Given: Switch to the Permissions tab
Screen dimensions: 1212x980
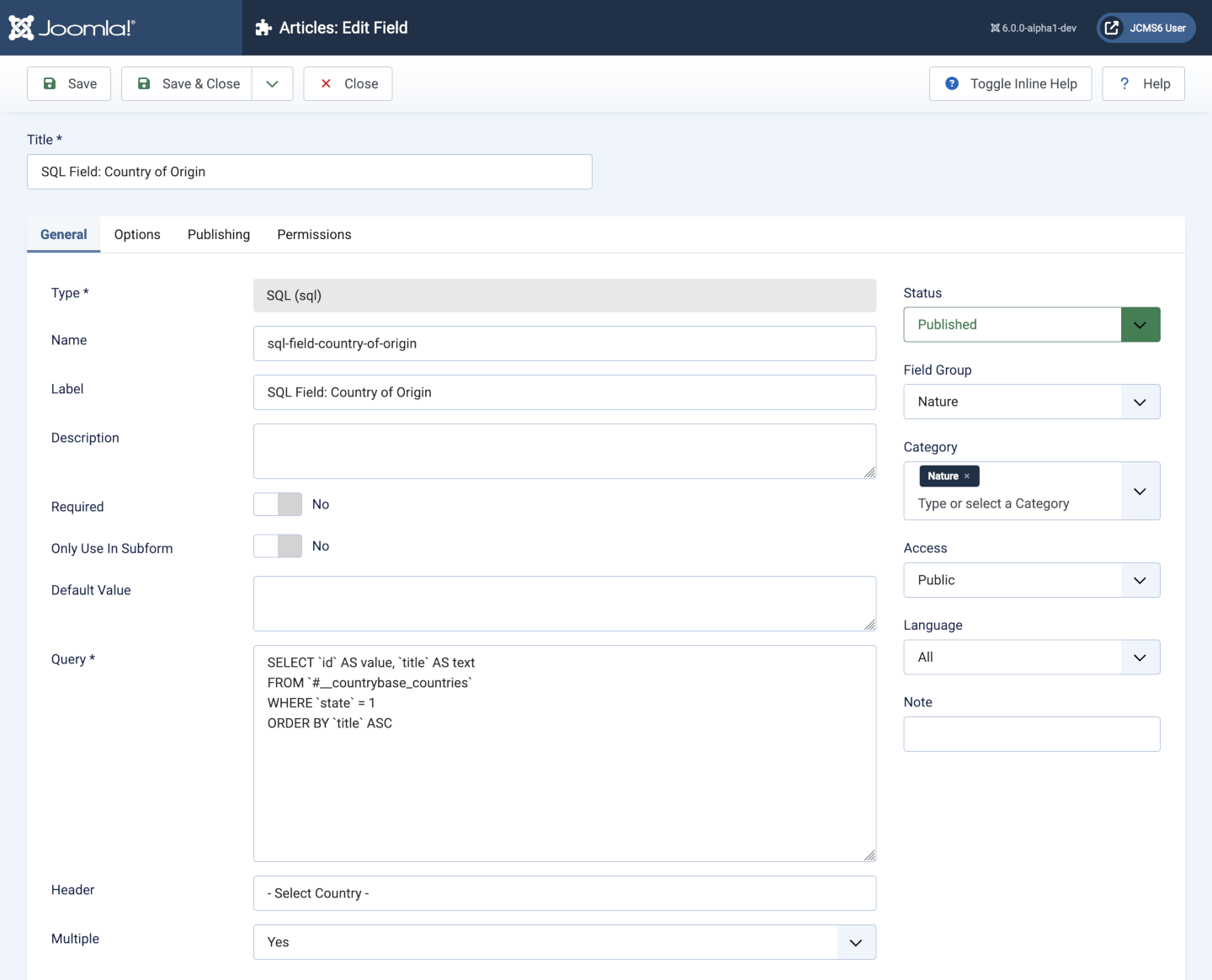Looking at the screenshot, I should 314,234.
